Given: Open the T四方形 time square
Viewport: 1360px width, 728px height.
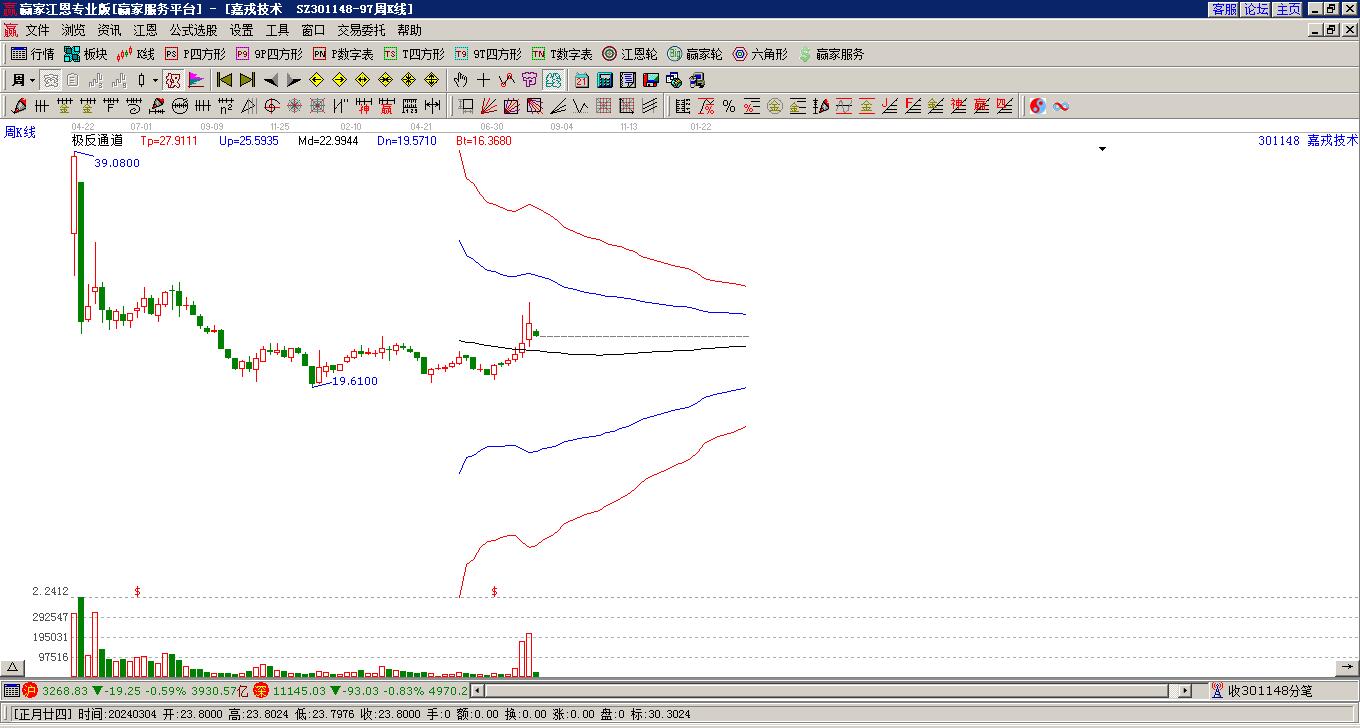Looking at the screenshot, I should tap(414, 54).
